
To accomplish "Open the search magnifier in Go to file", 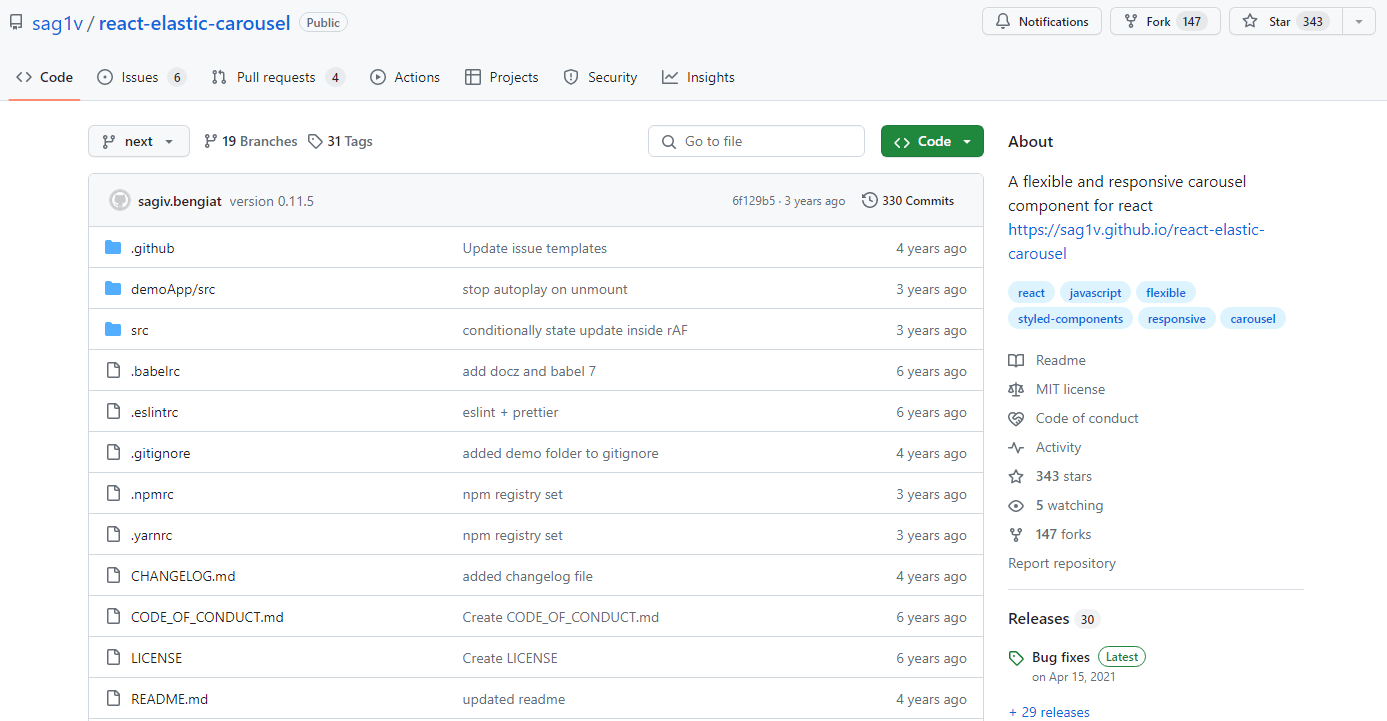I will point(669,141).
